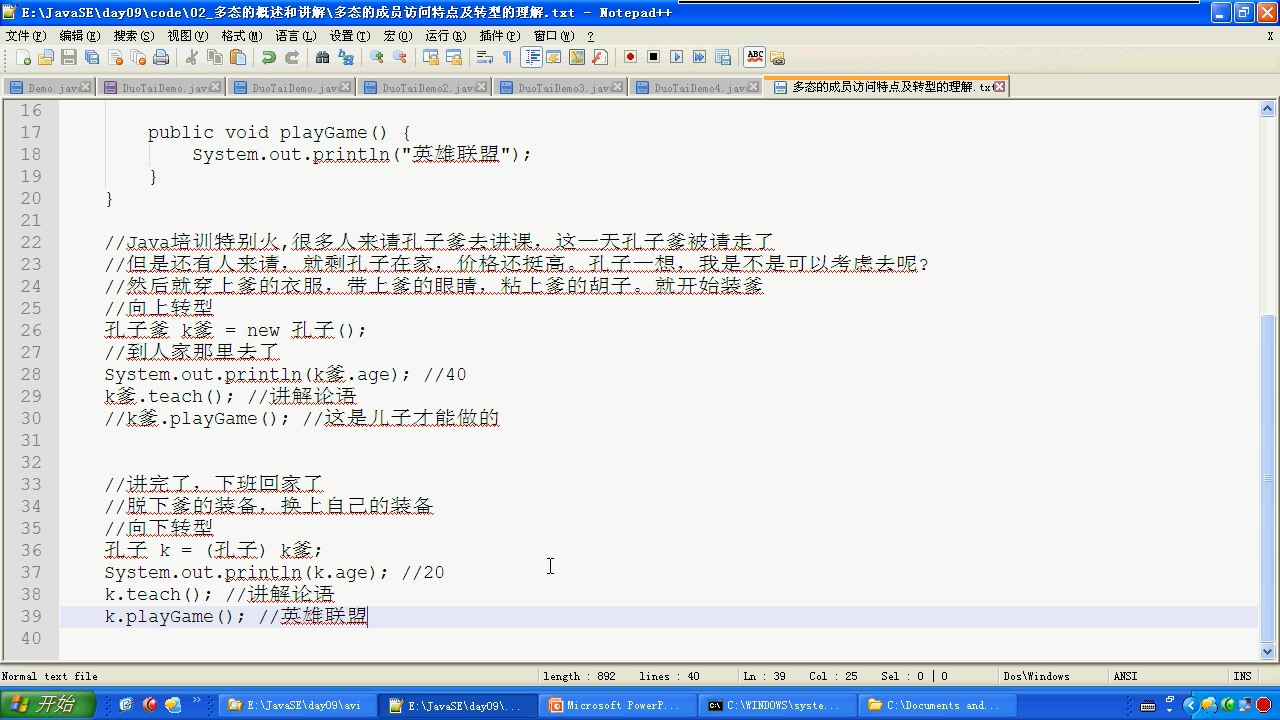Open the user-defined language icon
This screenshot has height=720, width=1280.
pos(554,57)
